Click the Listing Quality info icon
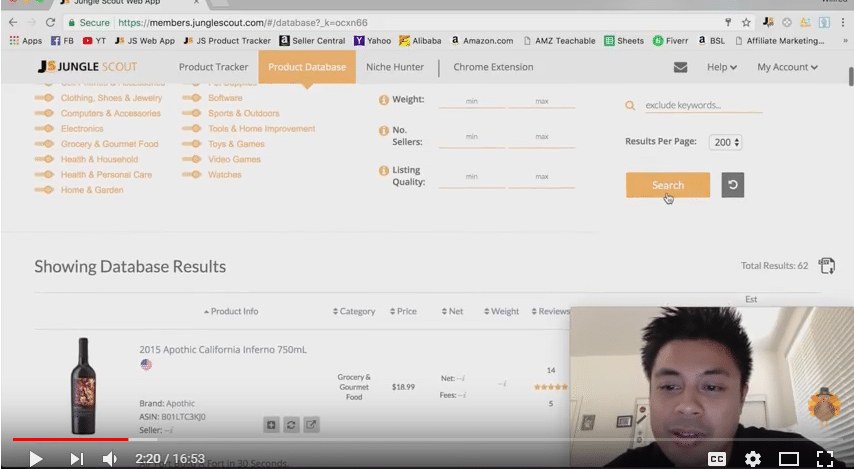 coord(384,170)
